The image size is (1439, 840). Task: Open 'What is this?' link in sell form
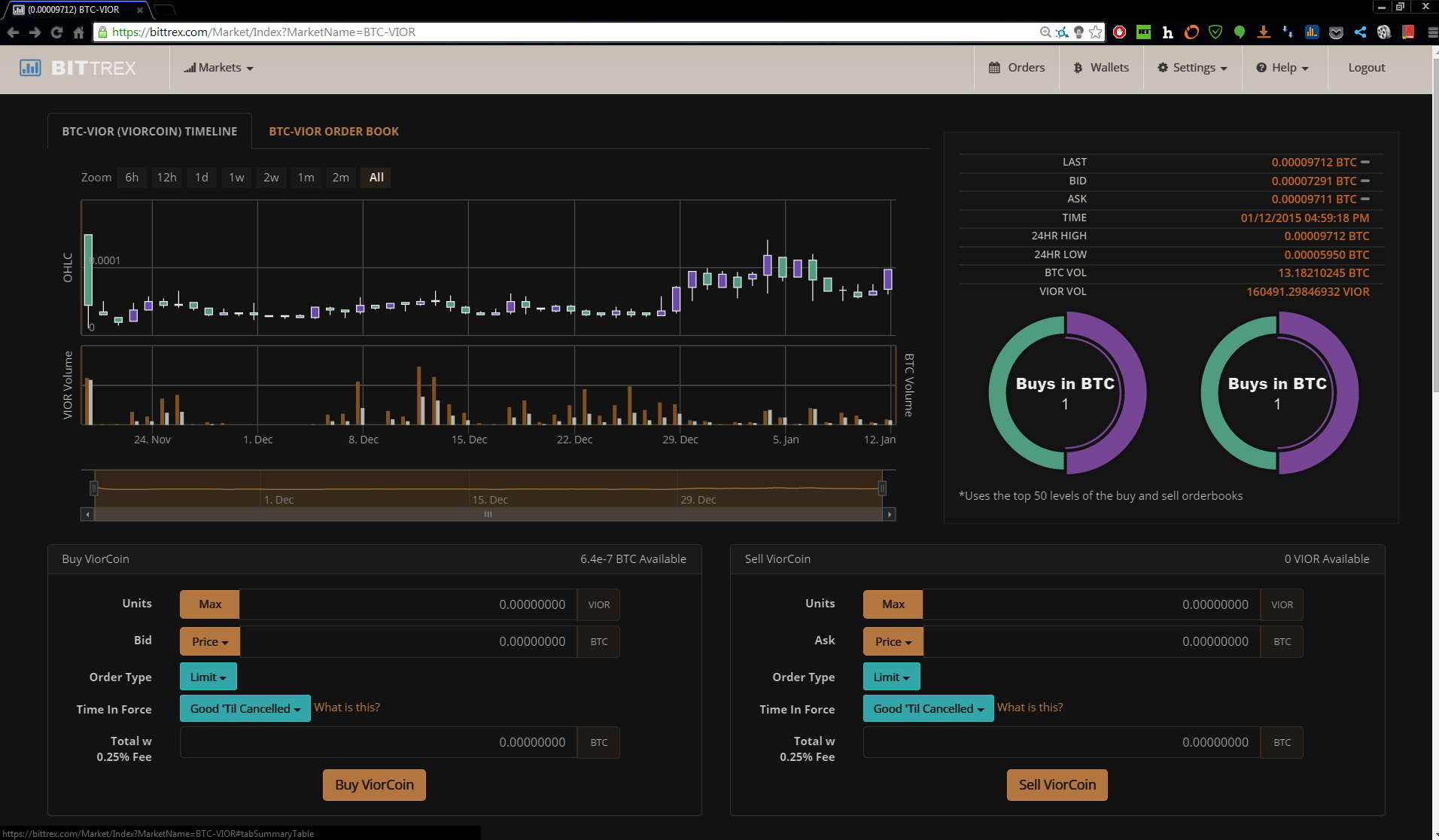coord(1030,708)
